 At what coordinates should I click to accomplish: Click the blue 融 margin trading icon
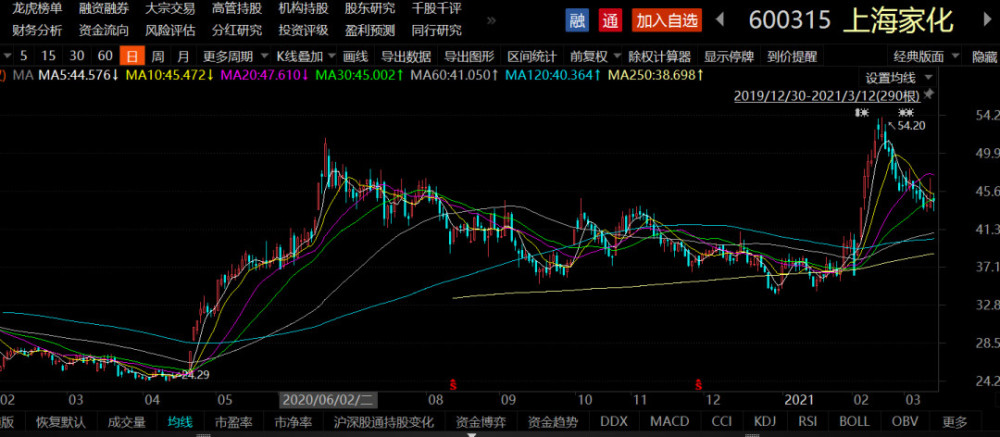tap(577, 21)
